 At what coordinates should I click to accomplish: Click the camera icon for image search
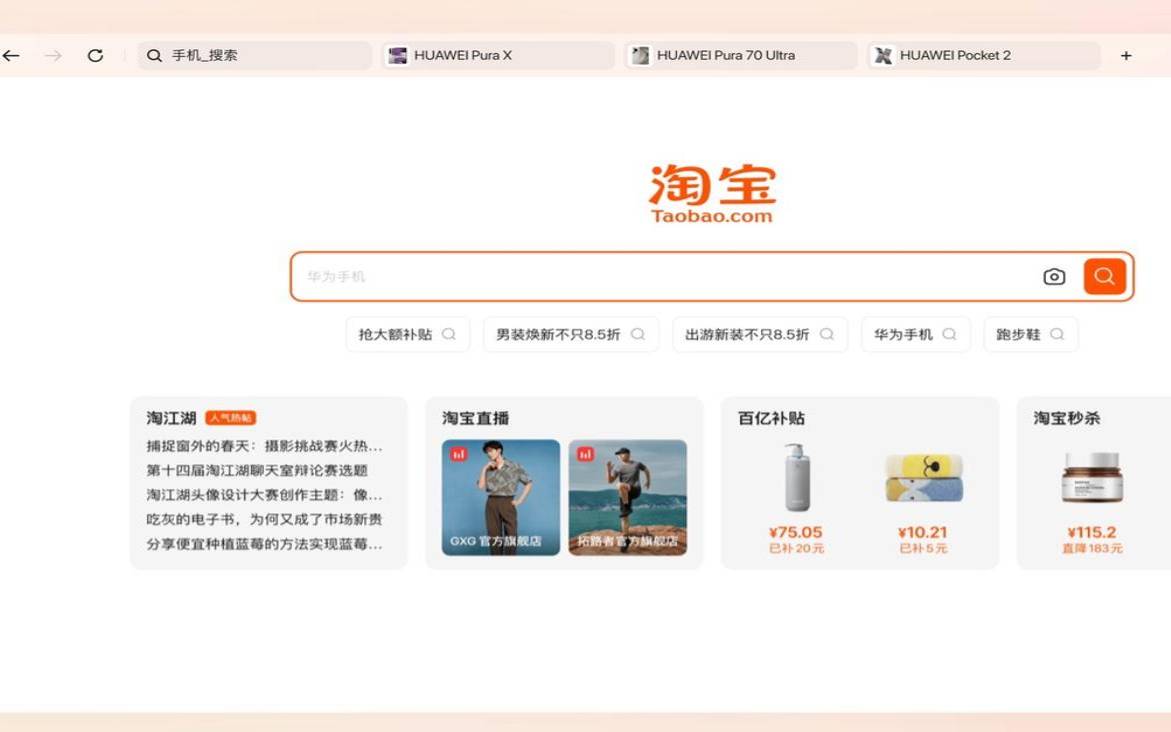pyautogui.click(x=1054, y=276)
